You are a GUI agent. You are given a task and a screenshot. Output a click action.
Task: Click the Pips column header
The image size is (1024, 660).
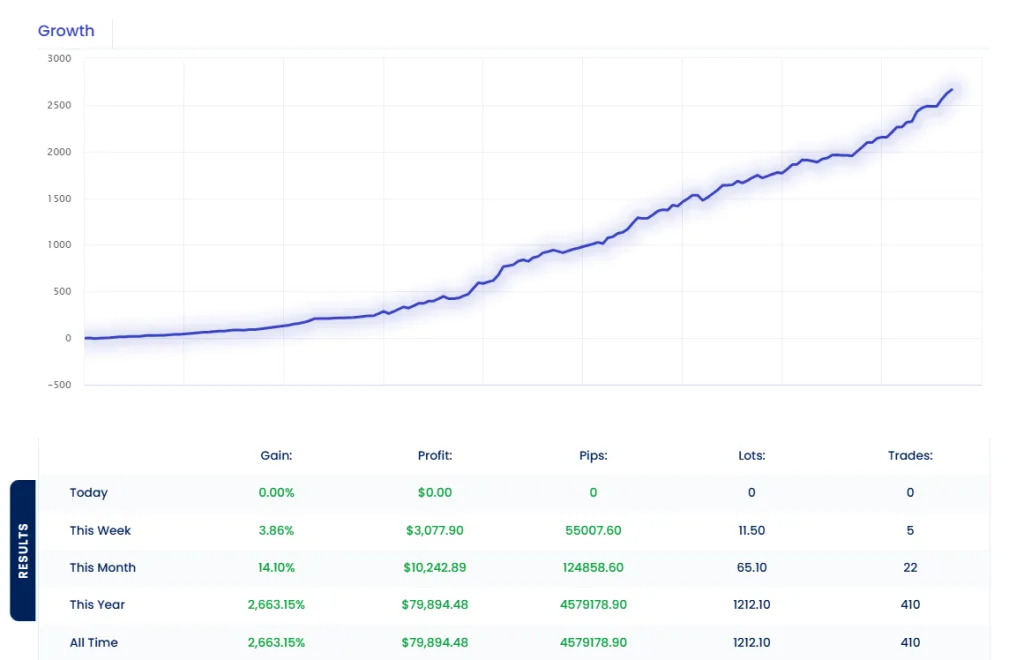(592, 455)
